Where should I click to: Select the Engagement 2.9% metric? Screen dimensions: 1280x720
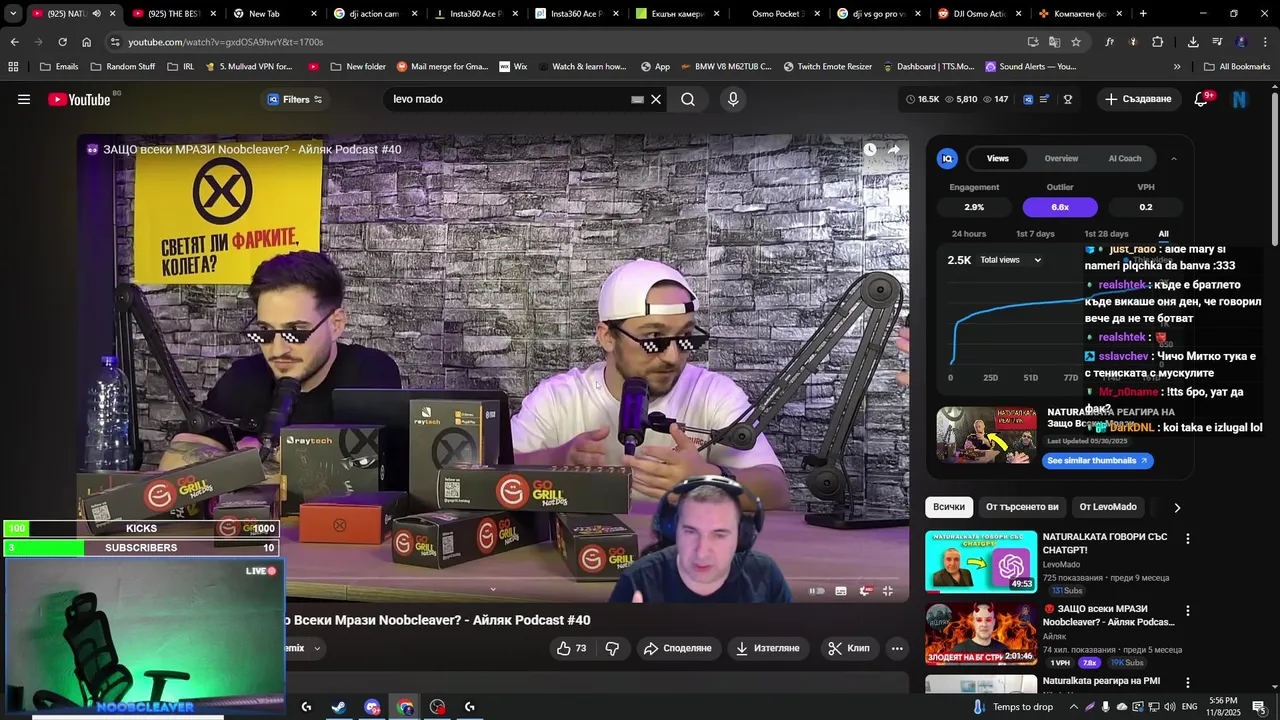(x=974, y=207)
